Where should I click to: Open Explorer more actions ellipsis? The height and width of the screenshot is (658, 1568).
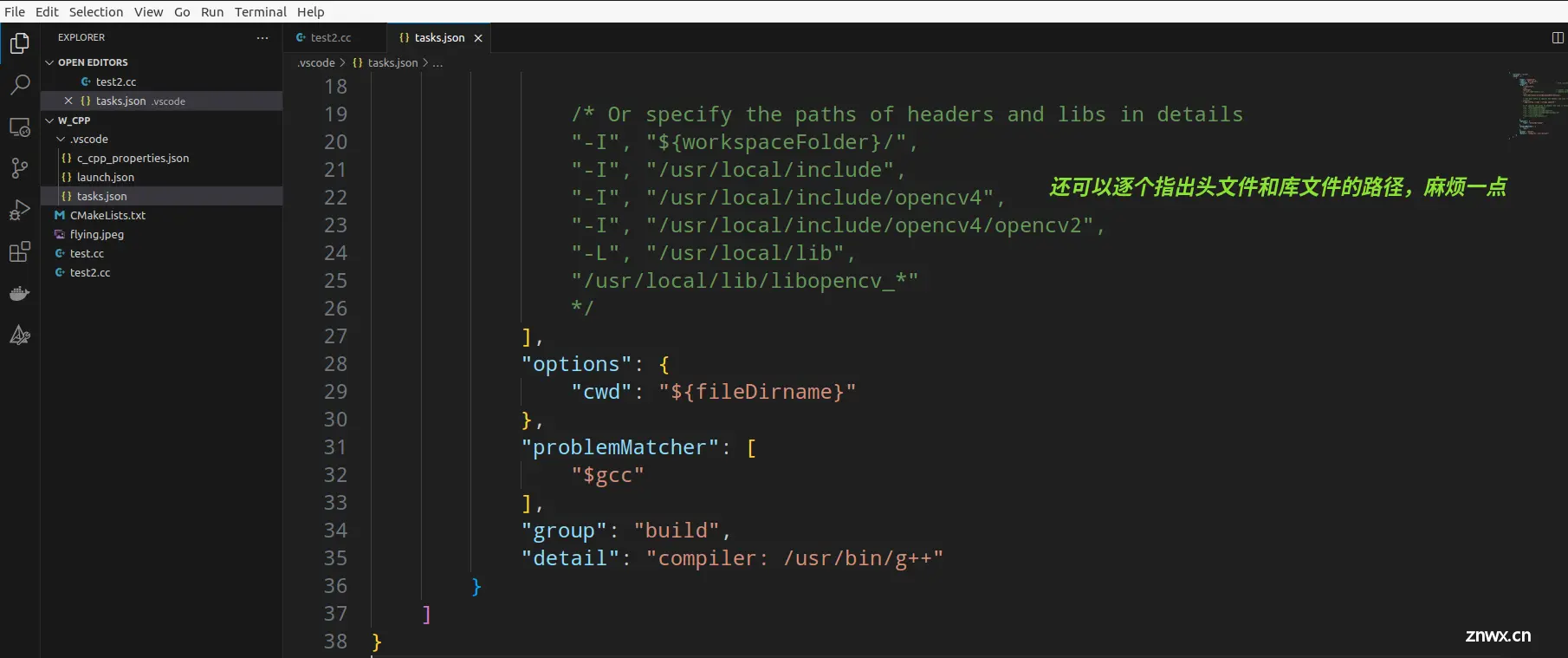point(262,37)
